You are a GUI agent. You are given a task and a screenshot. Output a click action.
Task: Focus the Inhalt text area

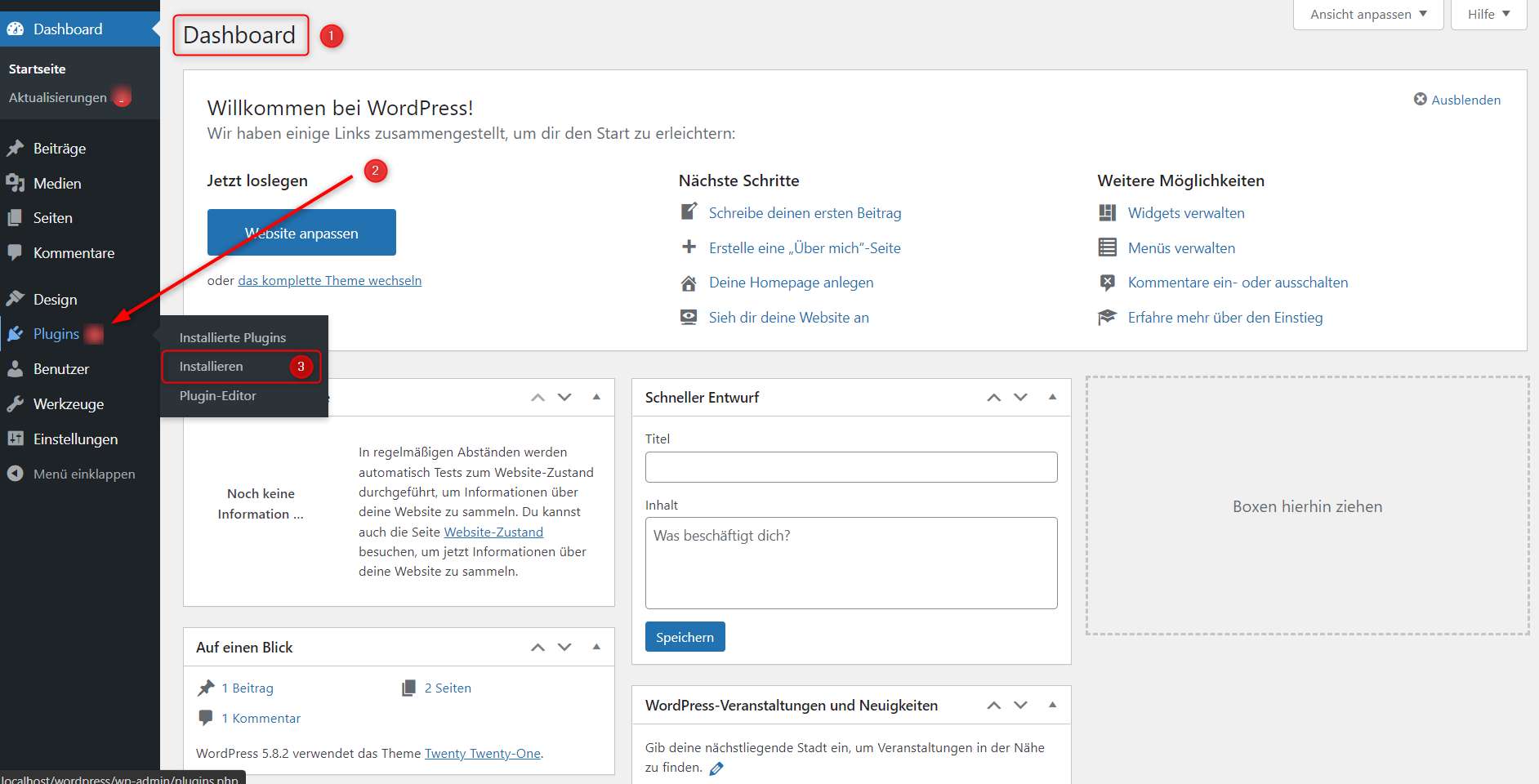851,563
